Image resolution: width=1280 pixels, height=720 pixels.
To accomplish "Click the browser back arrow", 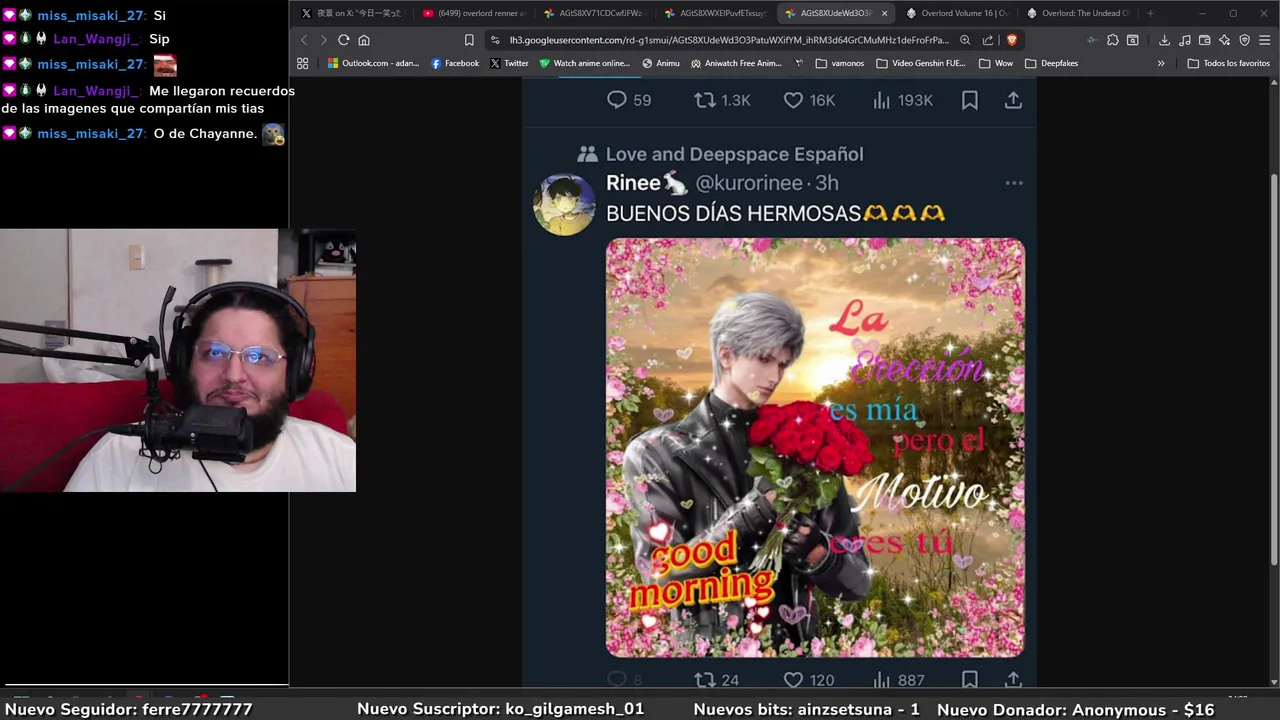I will [304, 40].
